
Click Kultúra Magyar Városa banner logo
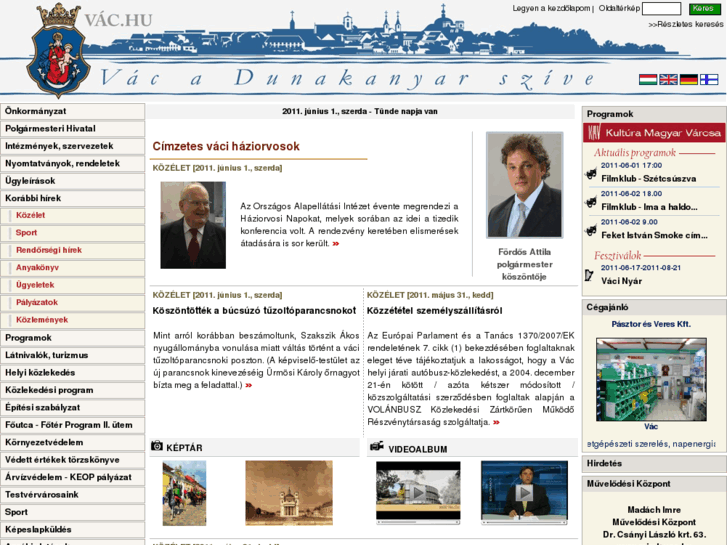(654, 133)
